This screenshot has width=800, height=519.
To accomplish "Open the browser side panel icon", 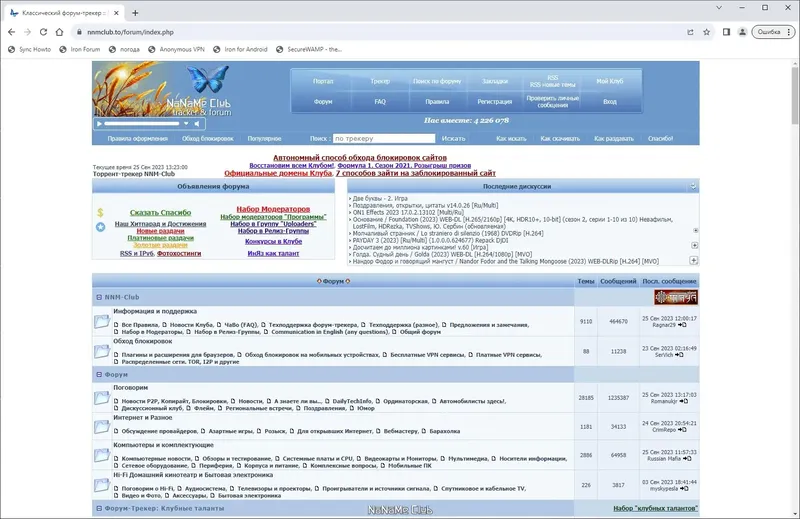I will (x=726, y=32).
